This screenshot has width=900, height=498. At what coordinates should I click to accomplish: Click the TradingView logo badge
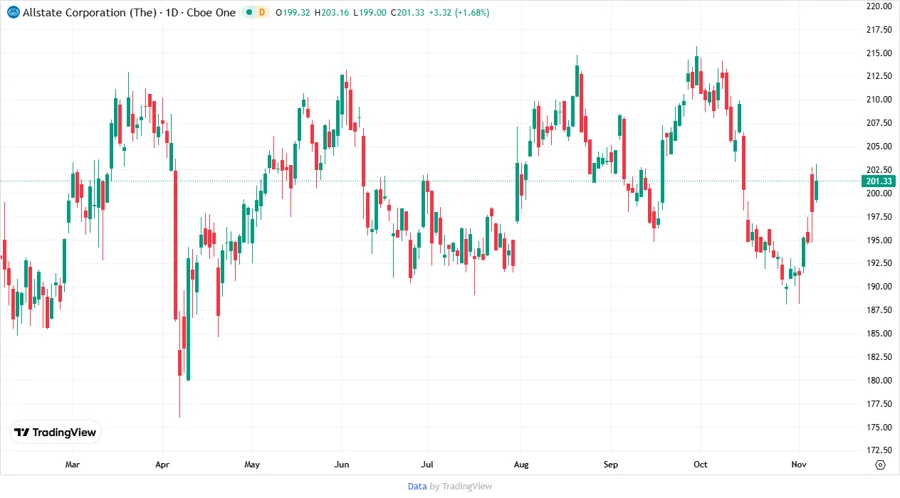coord(56,433)
